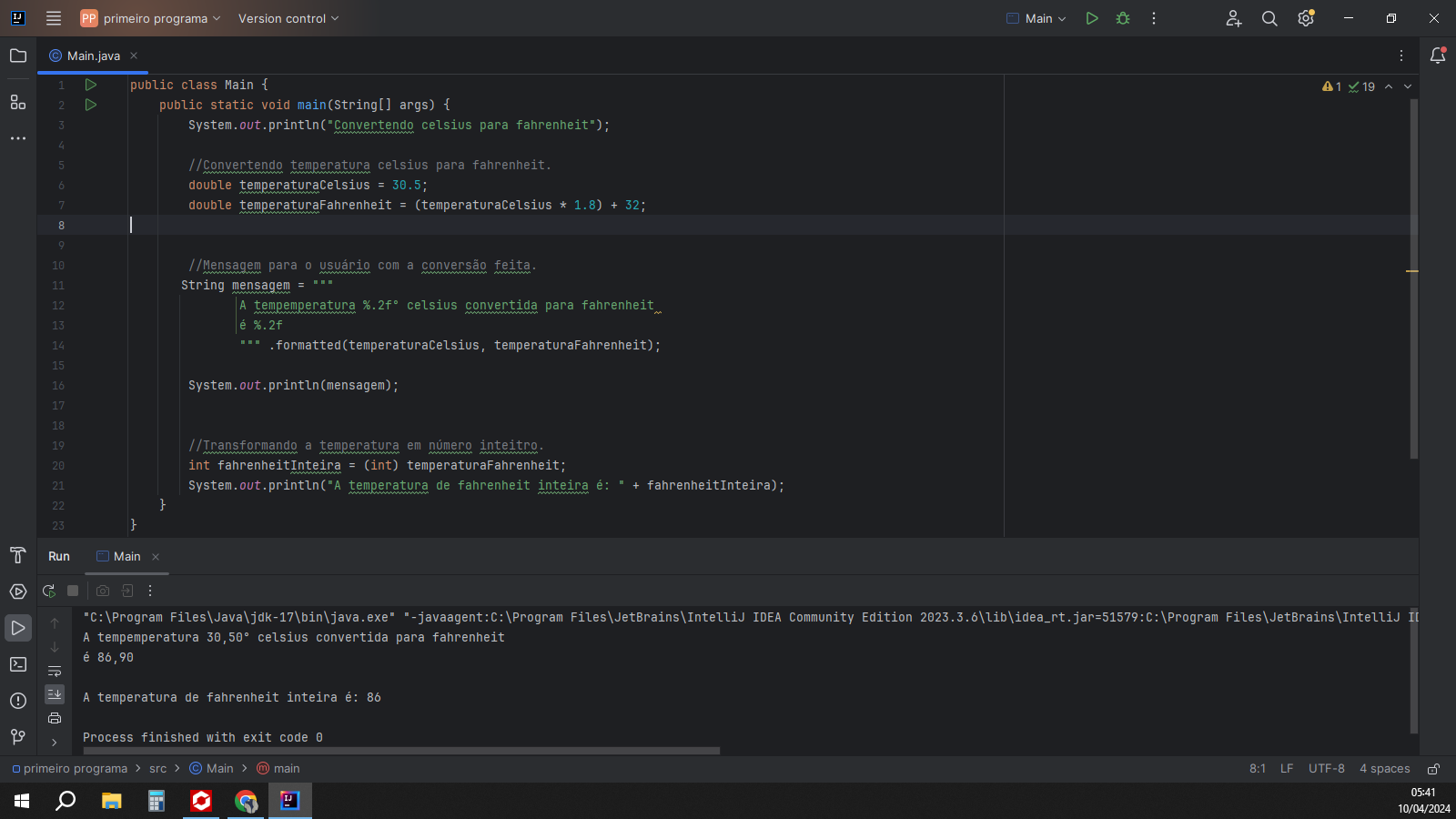Click primeiro programa breadcrumb
This screenshot has height=819, width=1456.
click(69, 769)
